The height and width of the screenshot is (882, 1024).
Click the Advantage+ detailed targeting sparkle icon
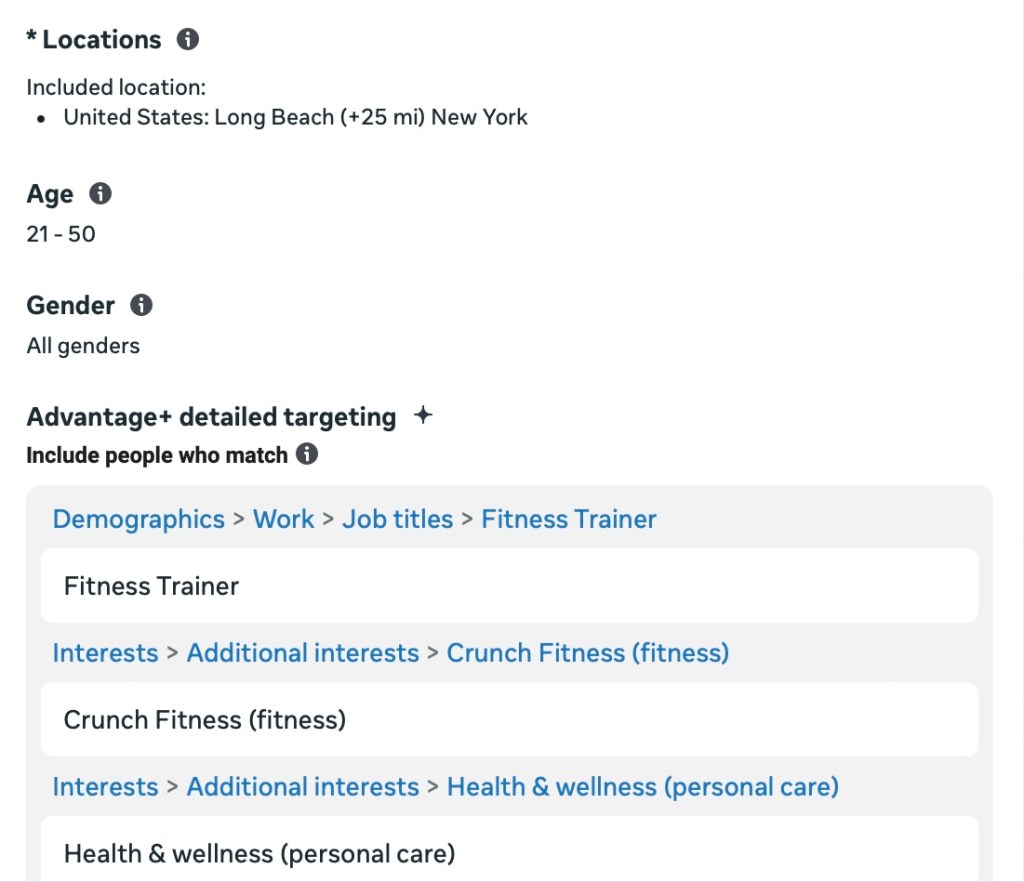click(423, 416)
